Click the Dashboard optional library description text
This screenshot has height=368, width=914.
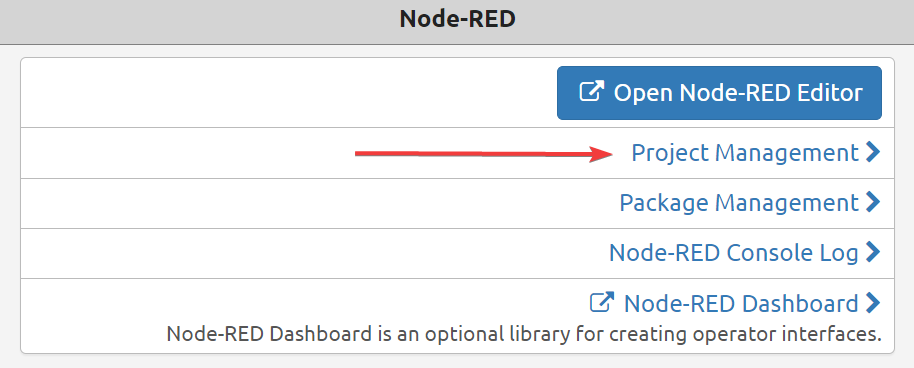(x=523, y=335)
